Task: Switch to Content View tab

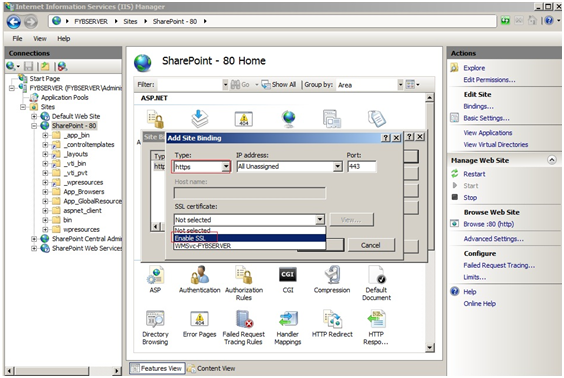Action: click(212, 368)
